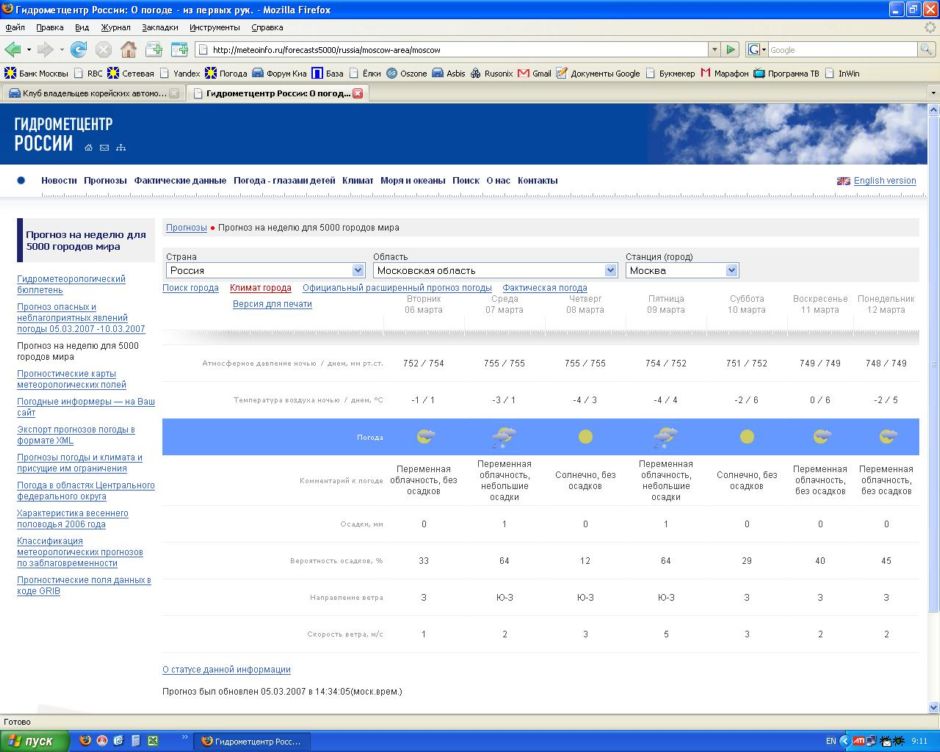
Task: Click the Климат города link
Action: tap(260, 288)
